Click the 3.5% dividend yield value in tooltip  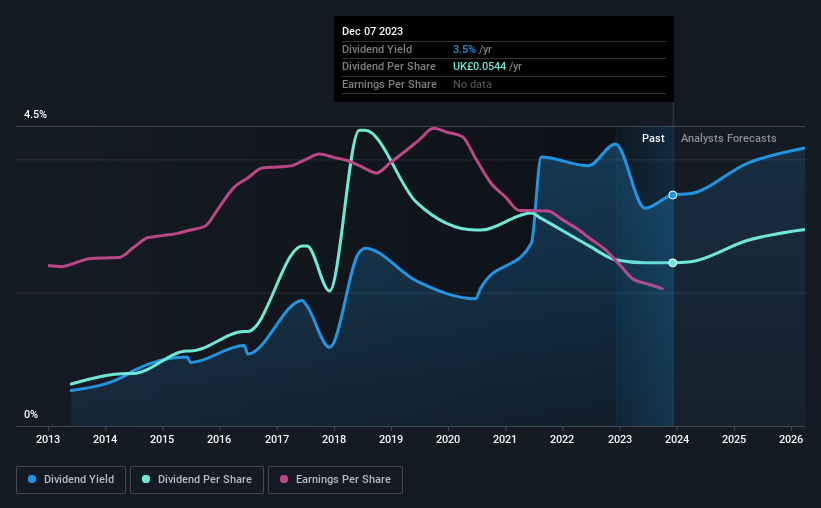tap(464, 49)
